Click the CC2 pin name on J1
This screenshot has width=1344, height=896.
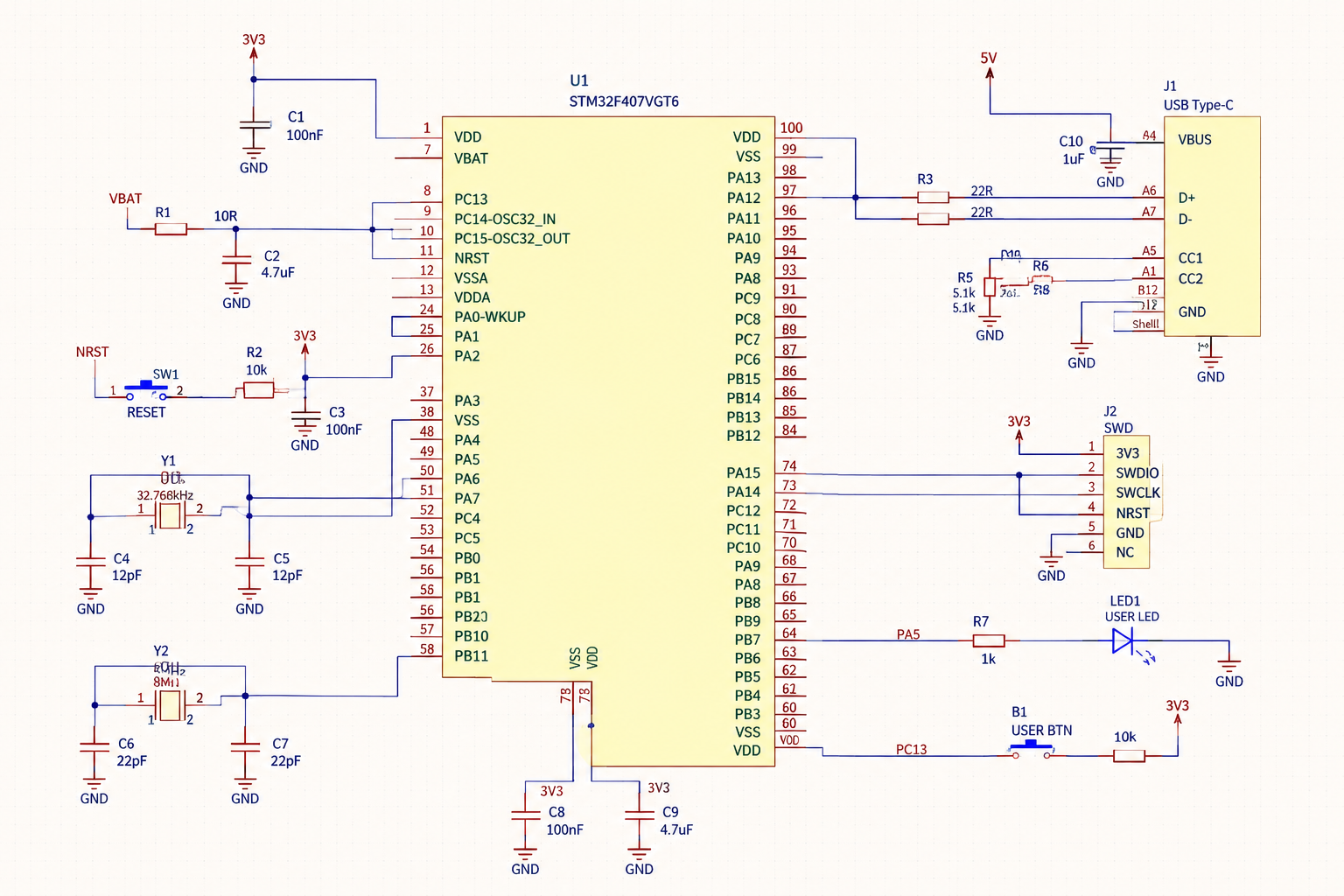(x=1190, y=279)
